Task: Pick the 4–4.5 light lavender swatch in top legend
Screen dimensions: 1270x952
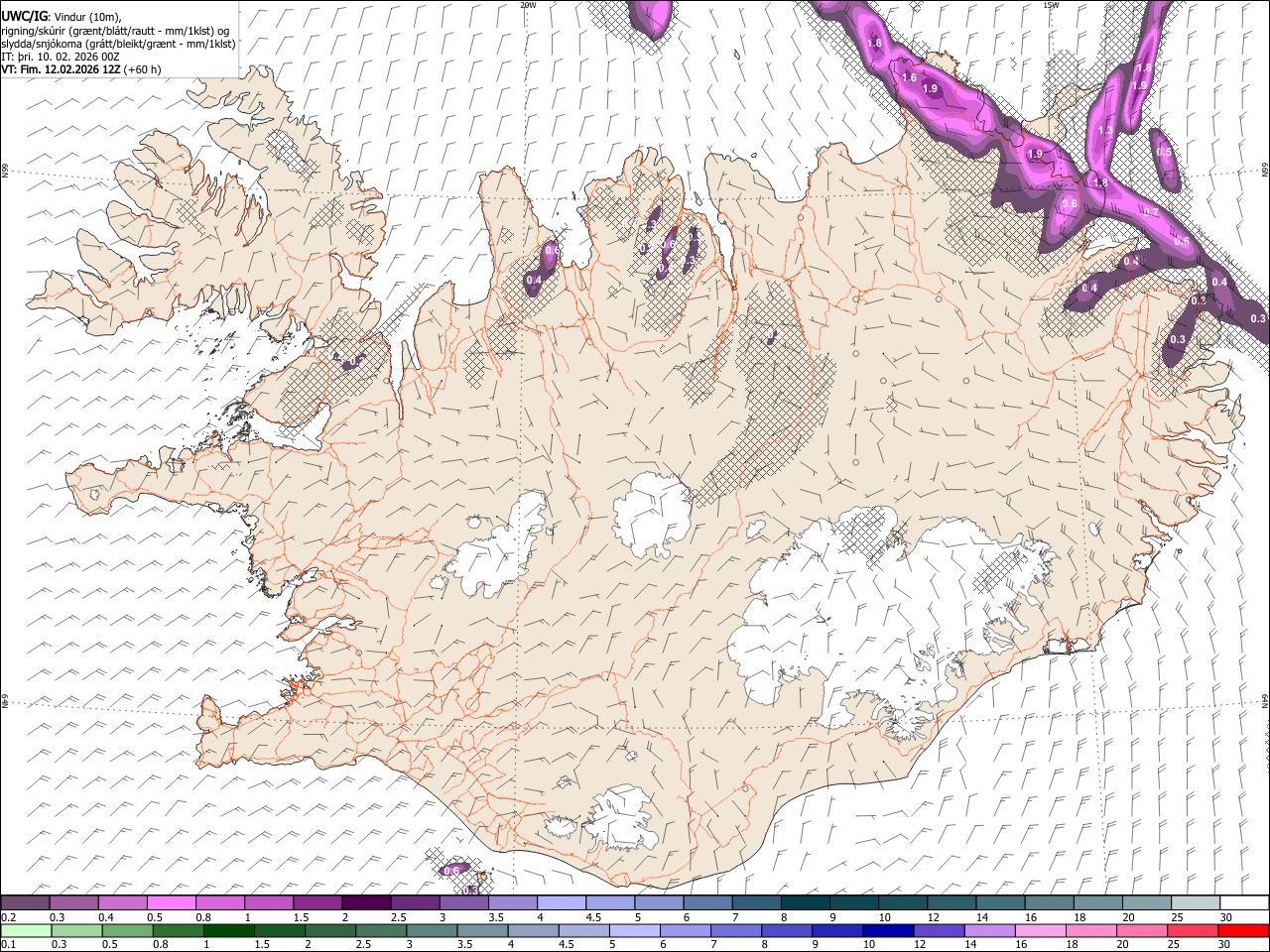Action: click(x=562, y=903)
